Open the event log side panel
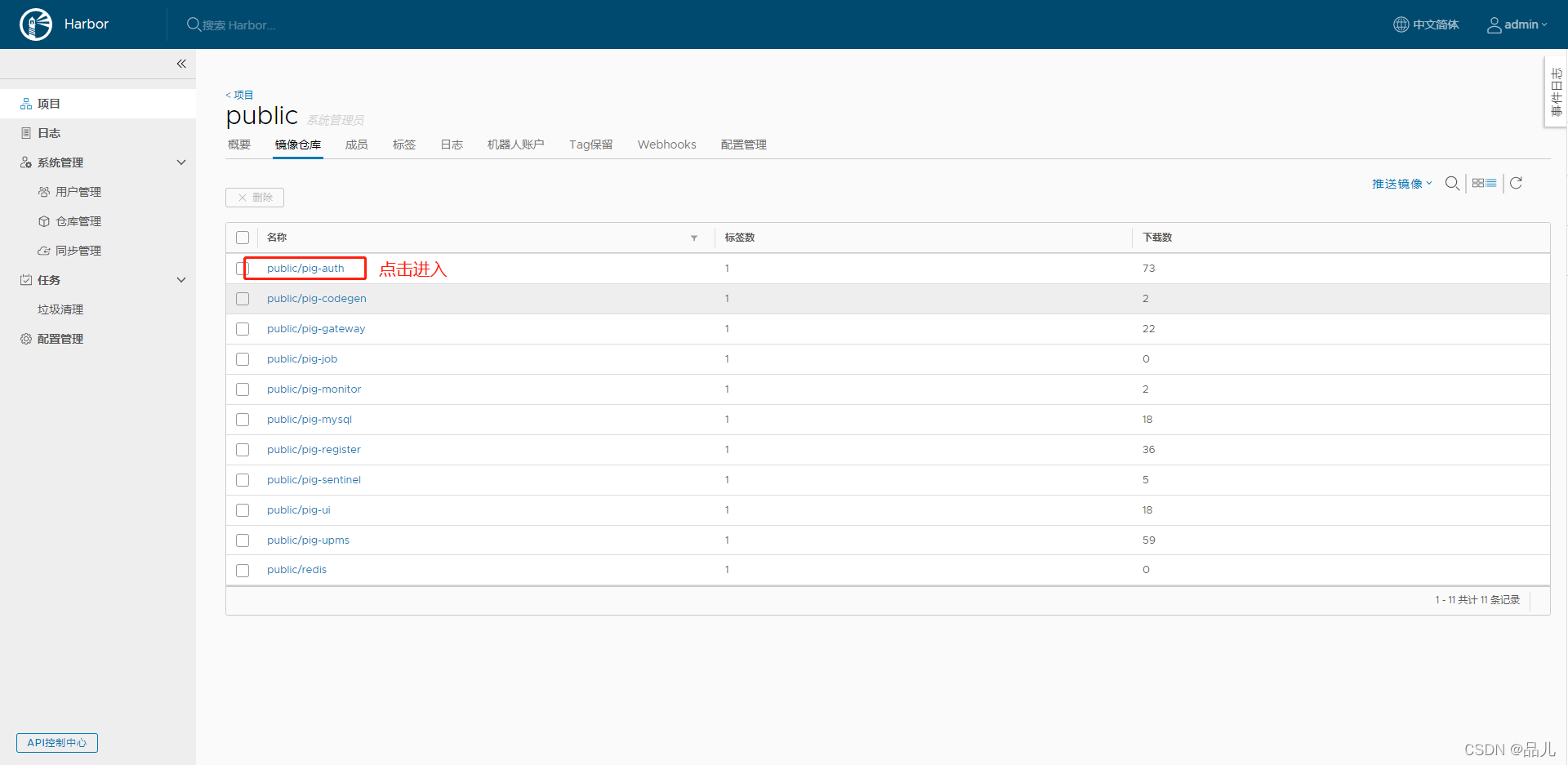1568x765 pixels. tap(1556, 92)
